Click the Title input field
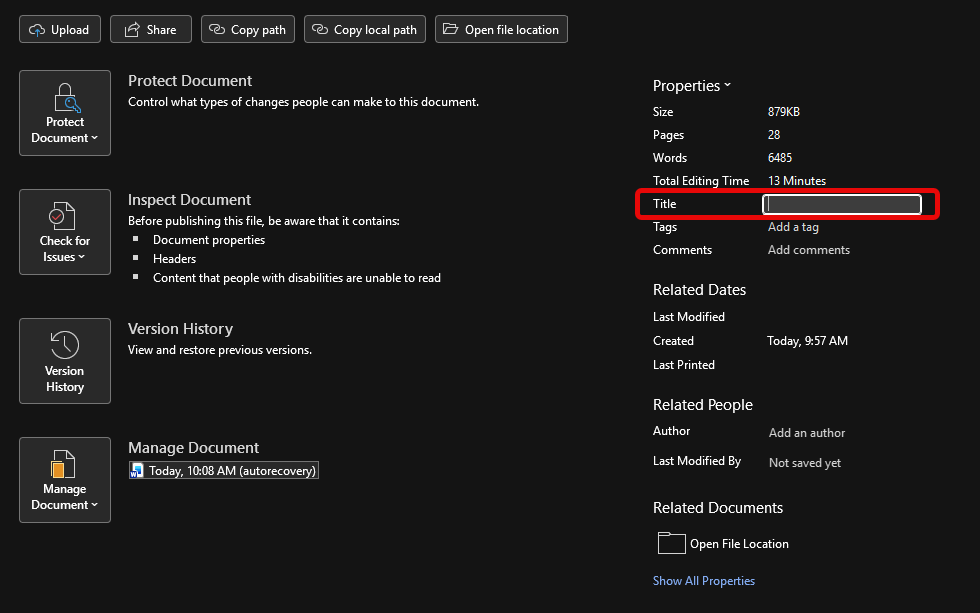Image resolution: width=980 pixels, height=613 pixels. click(x=841, y=204)
